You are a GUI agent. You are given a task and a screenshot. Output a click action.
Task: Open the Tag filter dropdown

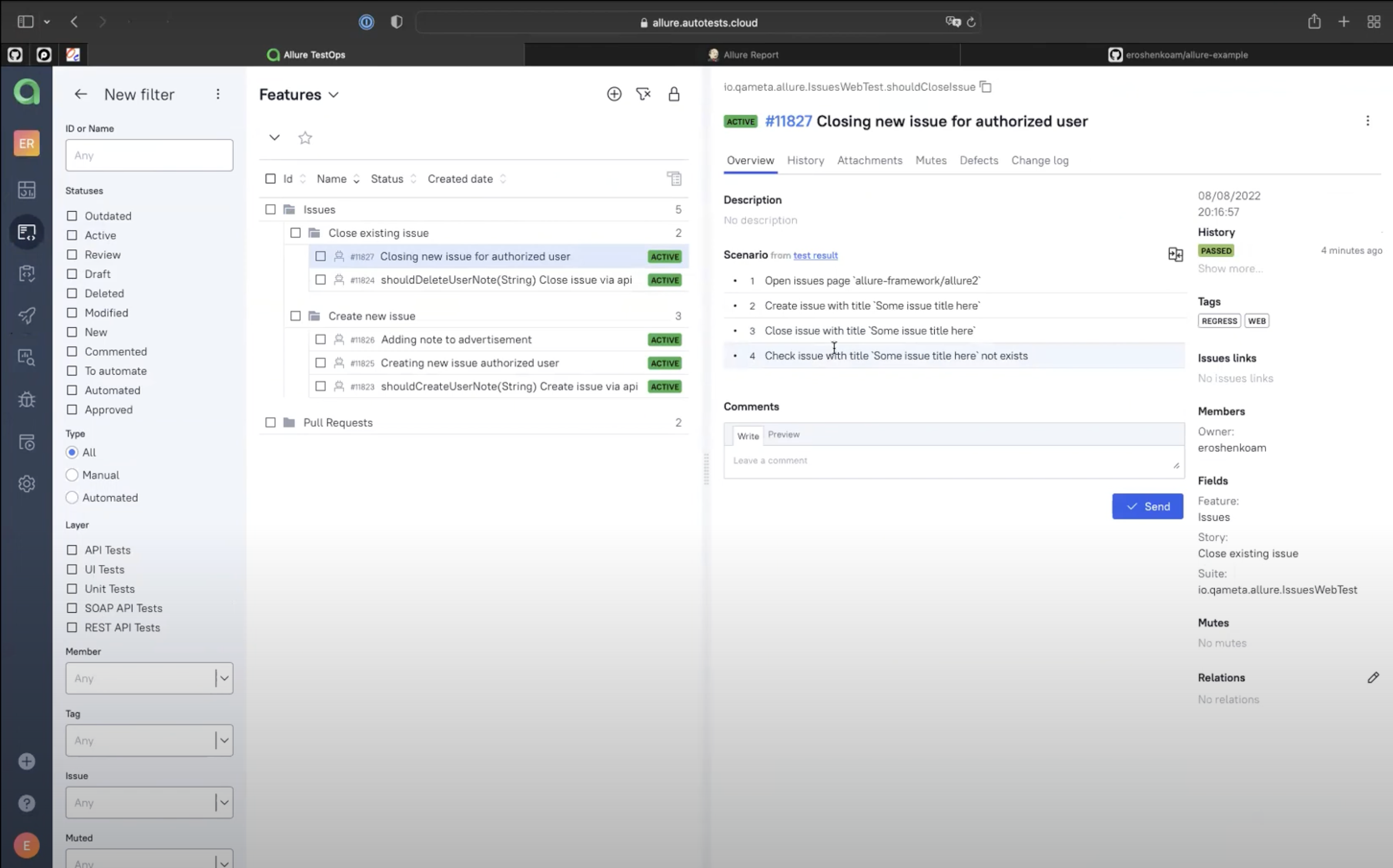(150, 740)
